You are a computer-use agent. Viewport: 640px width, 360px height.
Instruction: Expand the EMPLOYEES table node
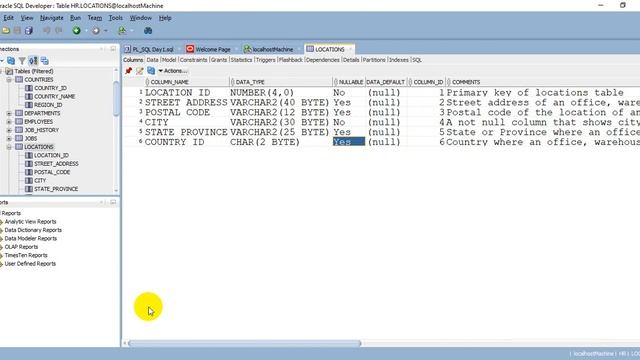click(9, 122)
